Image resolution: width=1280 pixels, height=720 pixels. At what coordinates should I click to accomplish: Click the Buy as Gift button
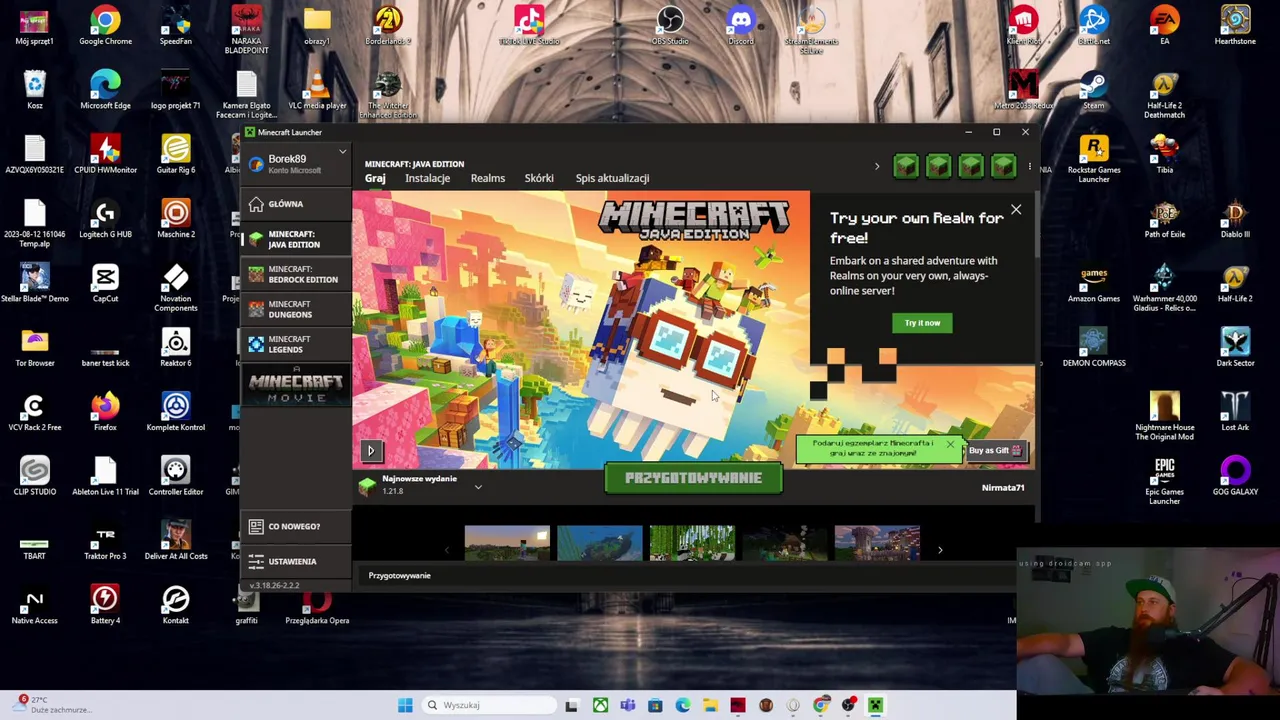(x=995, y=450)
